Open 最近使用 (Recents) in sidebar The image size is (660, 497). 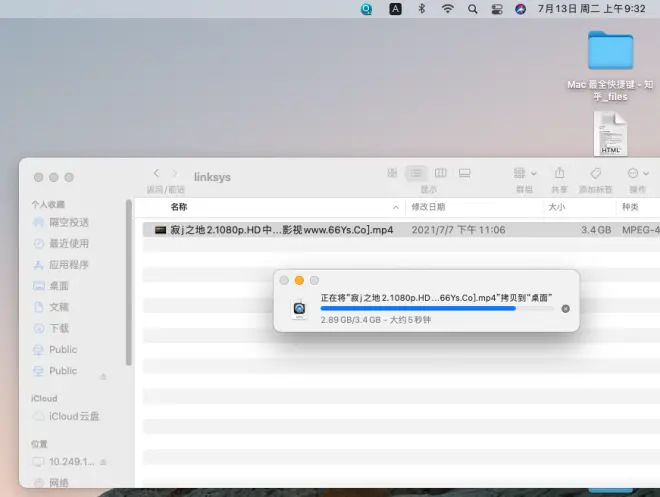61,243
